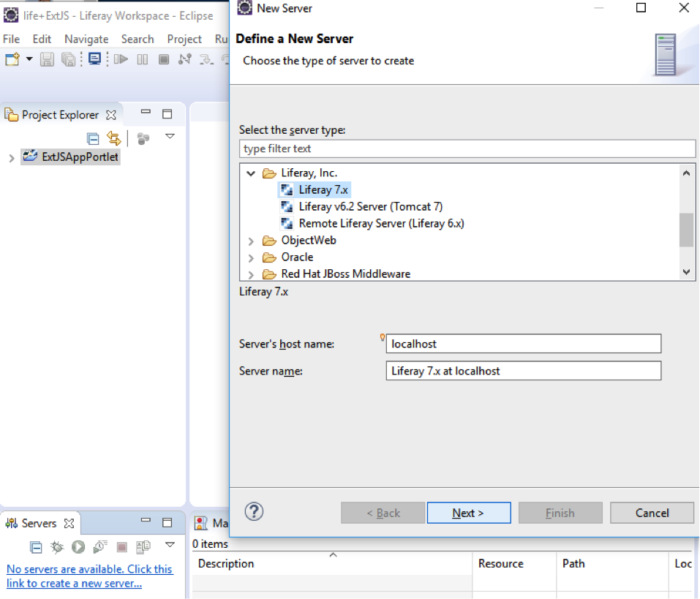This screenshot has width=700, height=599.
Task: Open the Search menu
Action: tap(138, 39)
